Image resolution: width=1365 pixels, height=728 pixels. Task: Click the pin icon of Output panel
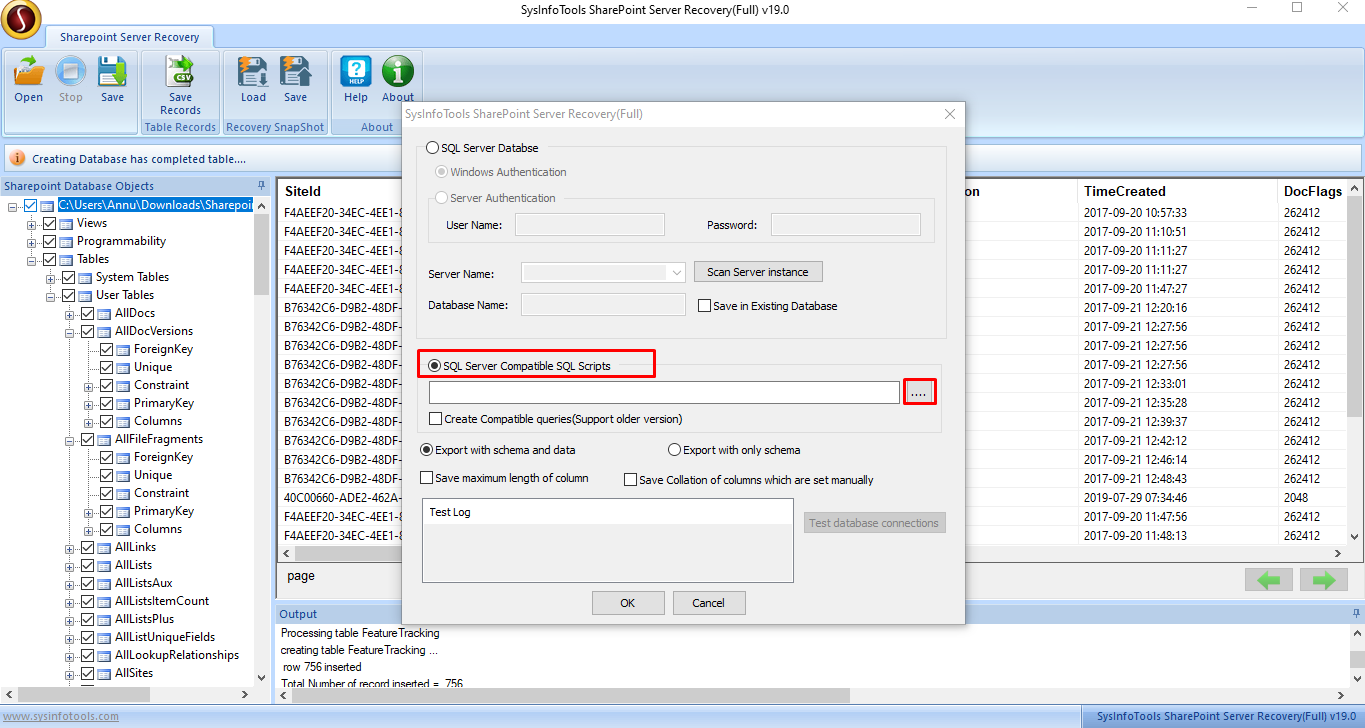(x=1355, y=613)
